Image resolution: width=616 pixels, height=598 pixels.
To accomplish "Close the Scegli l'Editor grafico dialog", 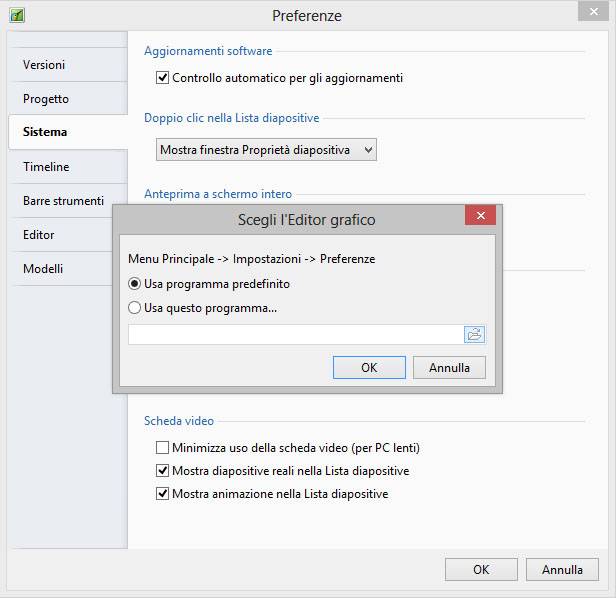I will [x=480, y=217].
